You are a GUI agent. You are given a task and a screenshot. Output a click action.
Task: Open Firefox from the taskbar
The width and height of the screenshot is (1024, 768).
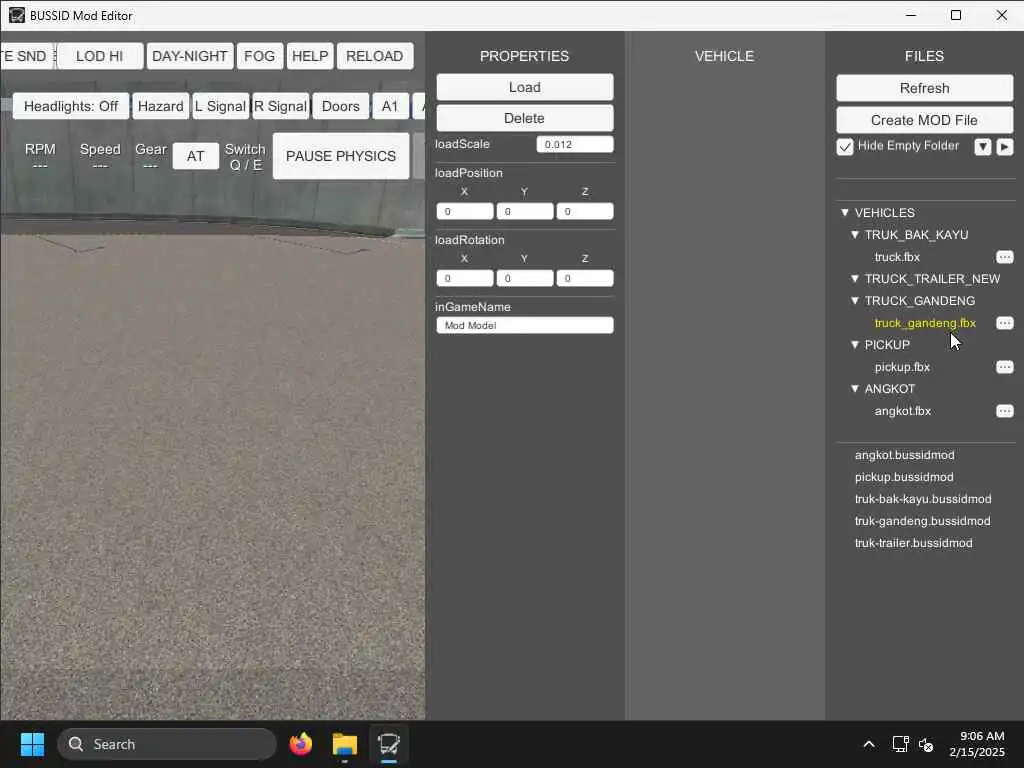(301, 744)
